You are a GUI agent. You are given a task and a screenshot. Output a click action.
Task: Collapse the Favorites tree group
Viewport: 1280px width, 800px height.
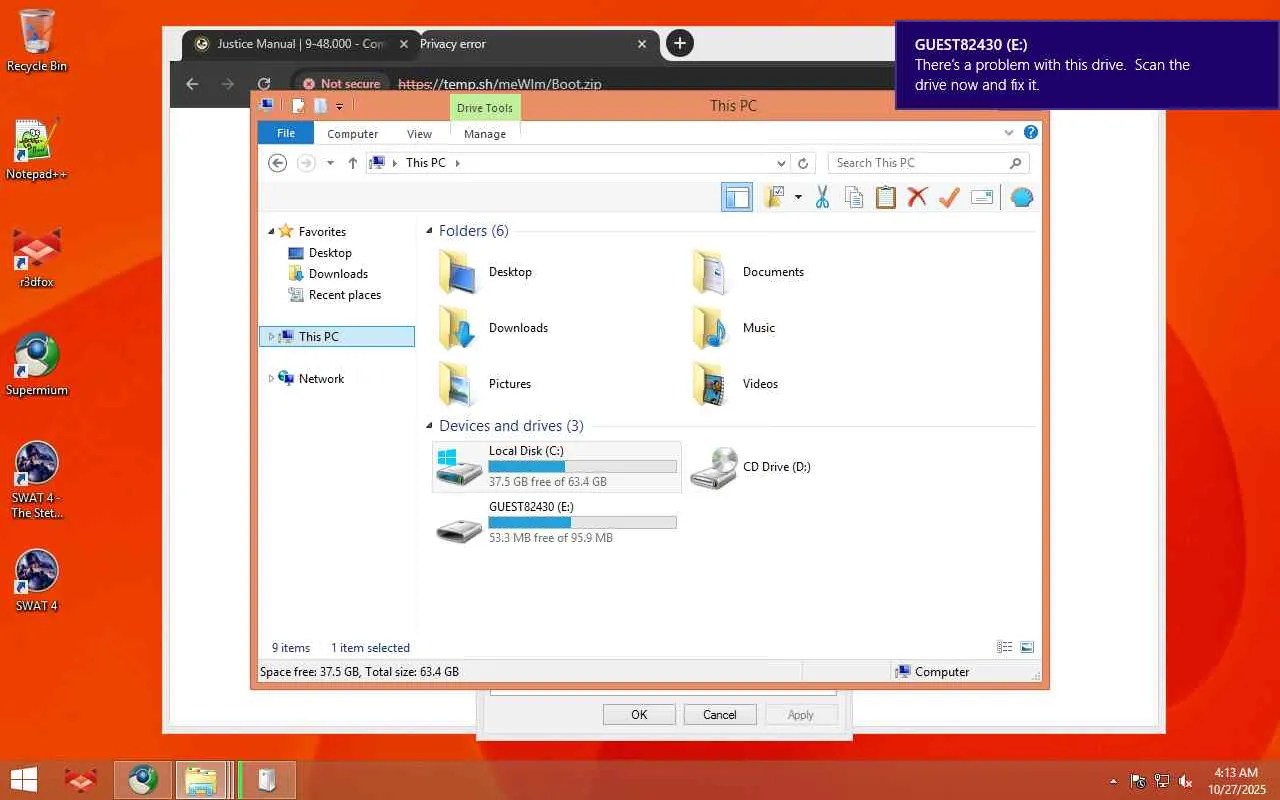270,232
